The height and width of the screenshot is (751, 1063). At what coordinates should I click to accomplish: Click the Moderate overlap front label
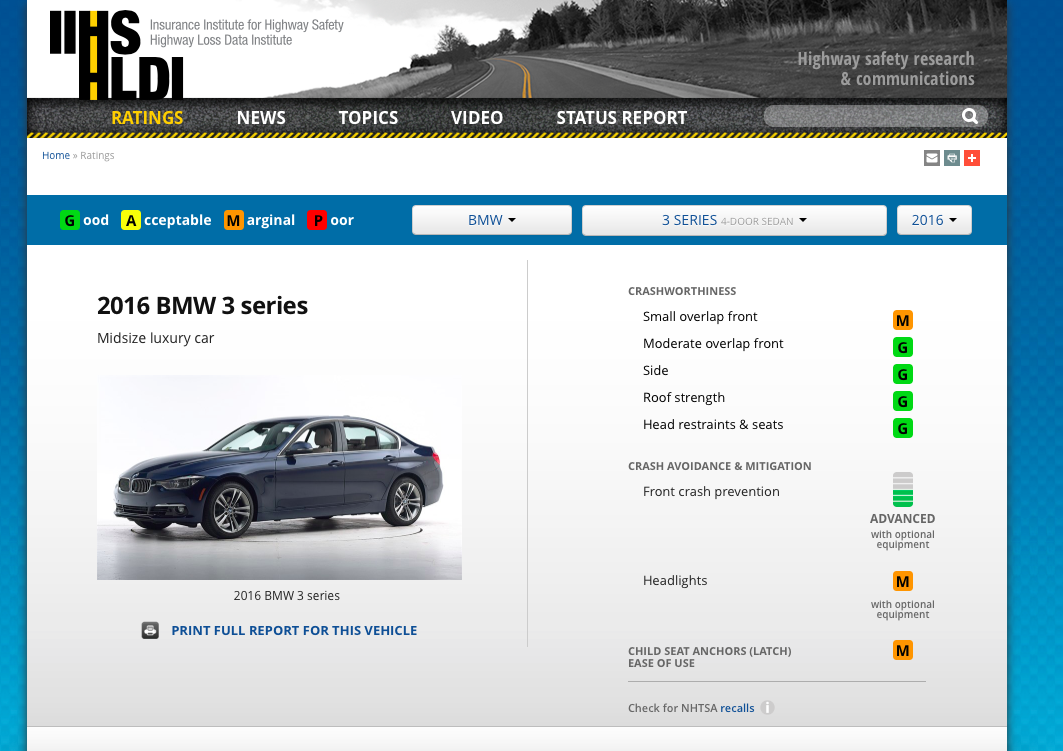pos(713,344)
